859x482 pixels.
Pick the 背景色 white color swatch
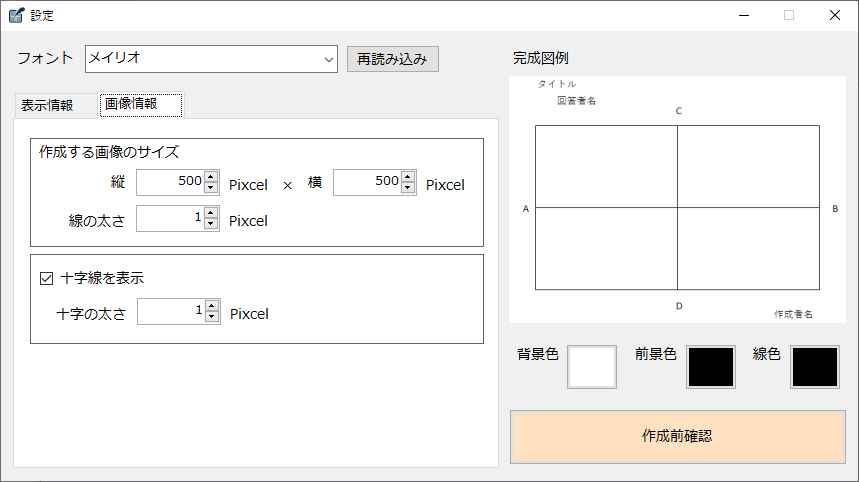[592, 366]
